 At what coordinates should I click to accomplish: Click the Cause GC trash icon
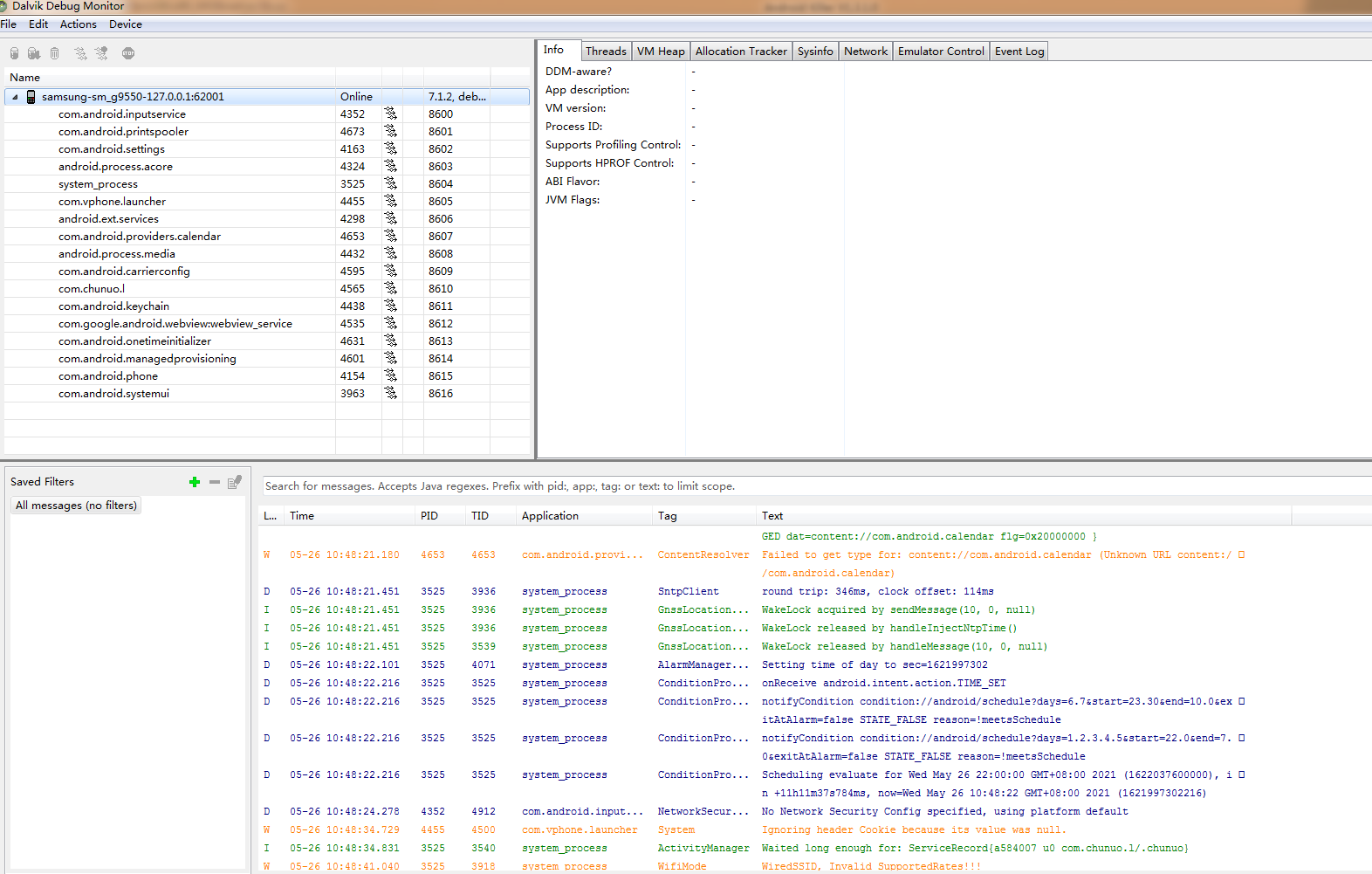pyautogui.click(x=54, y=53)
